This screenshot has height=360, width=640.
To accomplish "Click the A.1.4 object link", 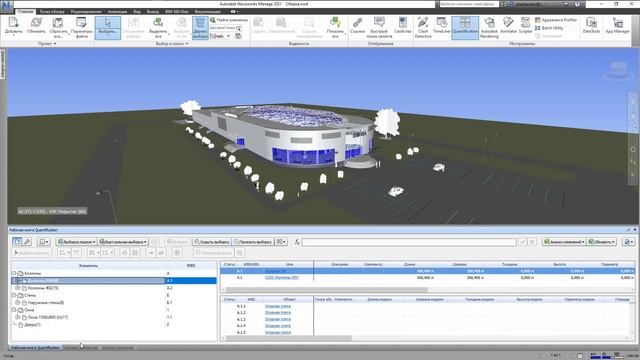I will tap(278, 326).
